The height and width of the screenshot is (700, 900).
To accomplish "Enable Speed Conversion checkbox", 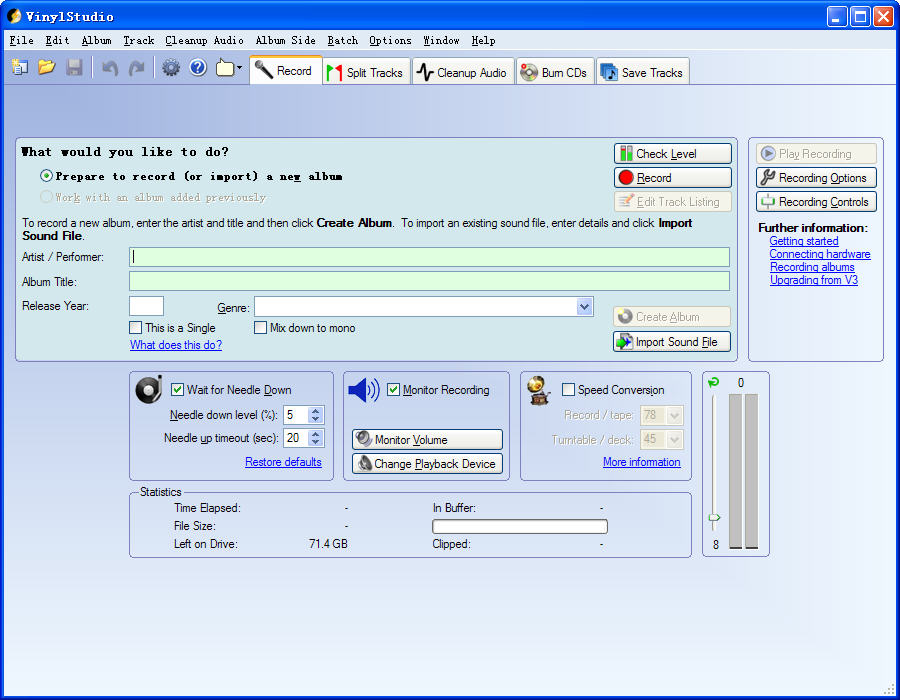I will tap(568, 390).
